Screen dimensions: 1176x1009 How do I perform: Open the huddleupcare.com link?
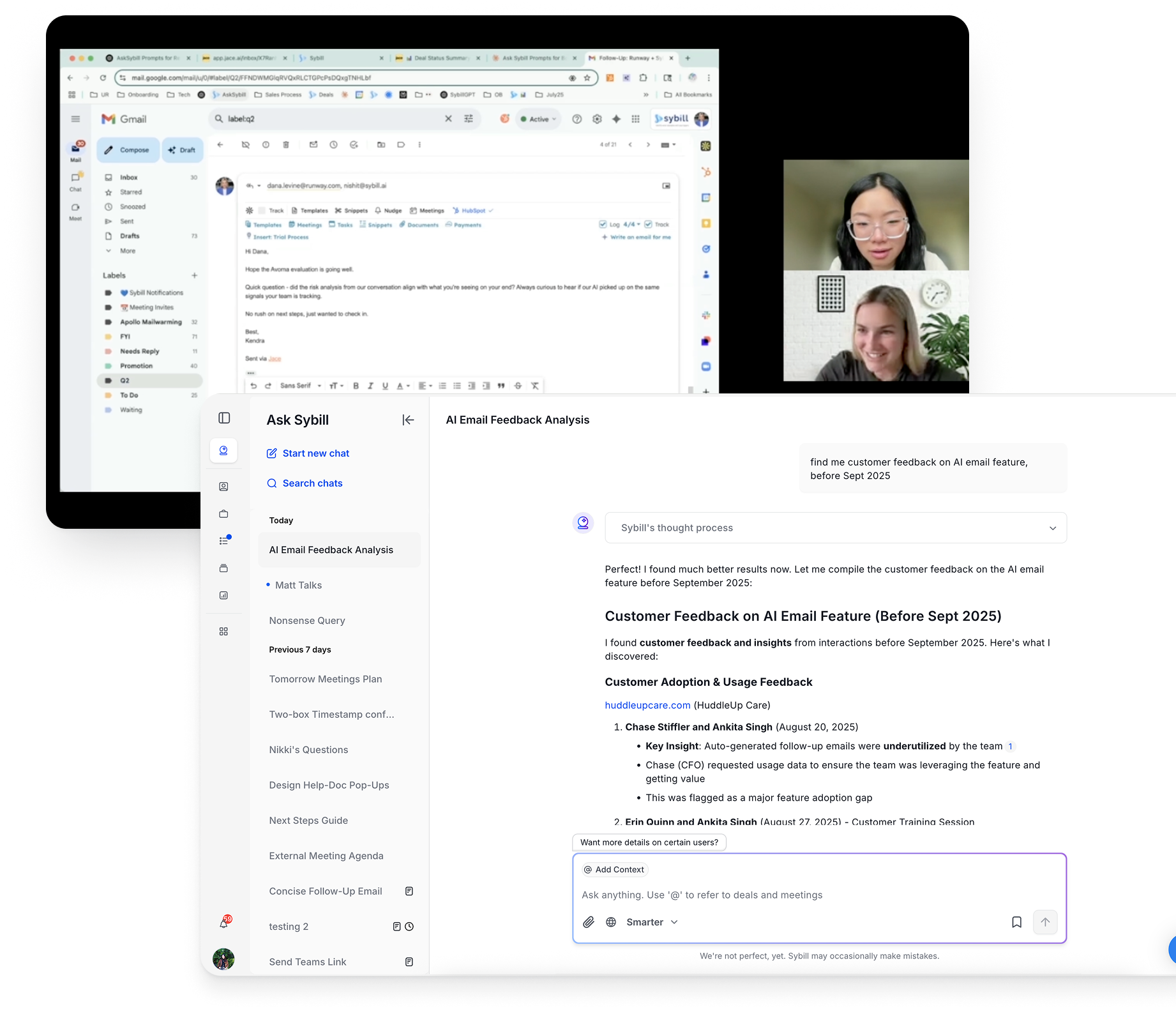[647, 705]
